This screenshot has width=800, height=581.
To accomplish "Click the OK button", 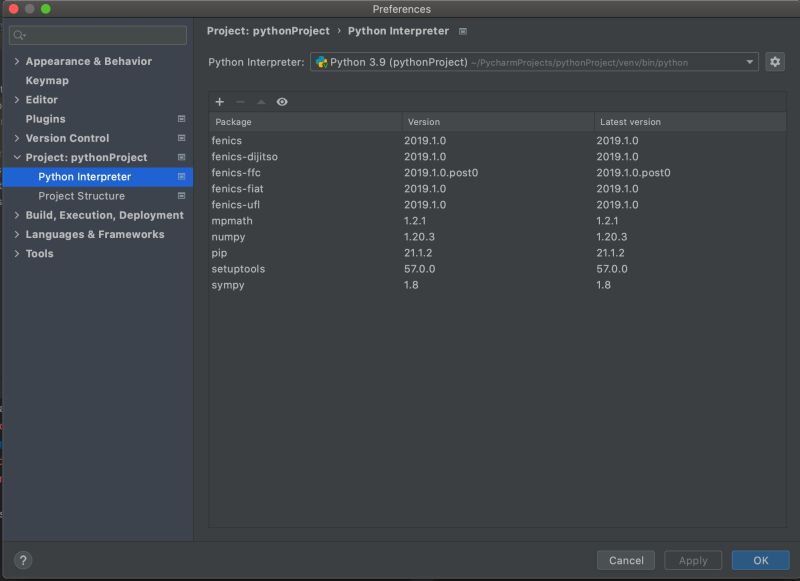I will tap(760, 560).
